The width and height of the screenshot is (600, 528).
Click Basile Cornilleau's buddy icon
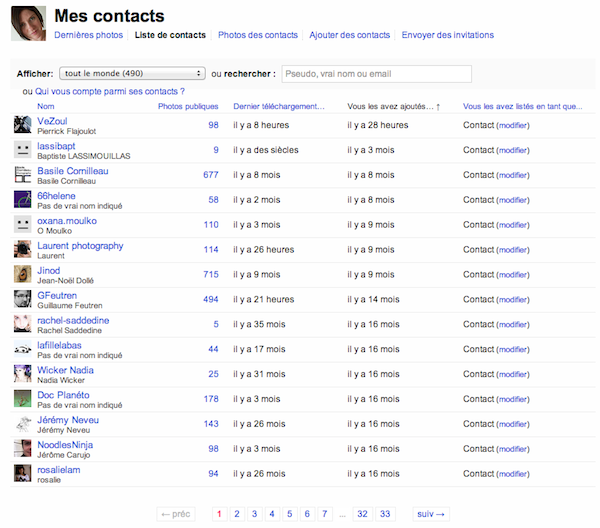point(23,174)
